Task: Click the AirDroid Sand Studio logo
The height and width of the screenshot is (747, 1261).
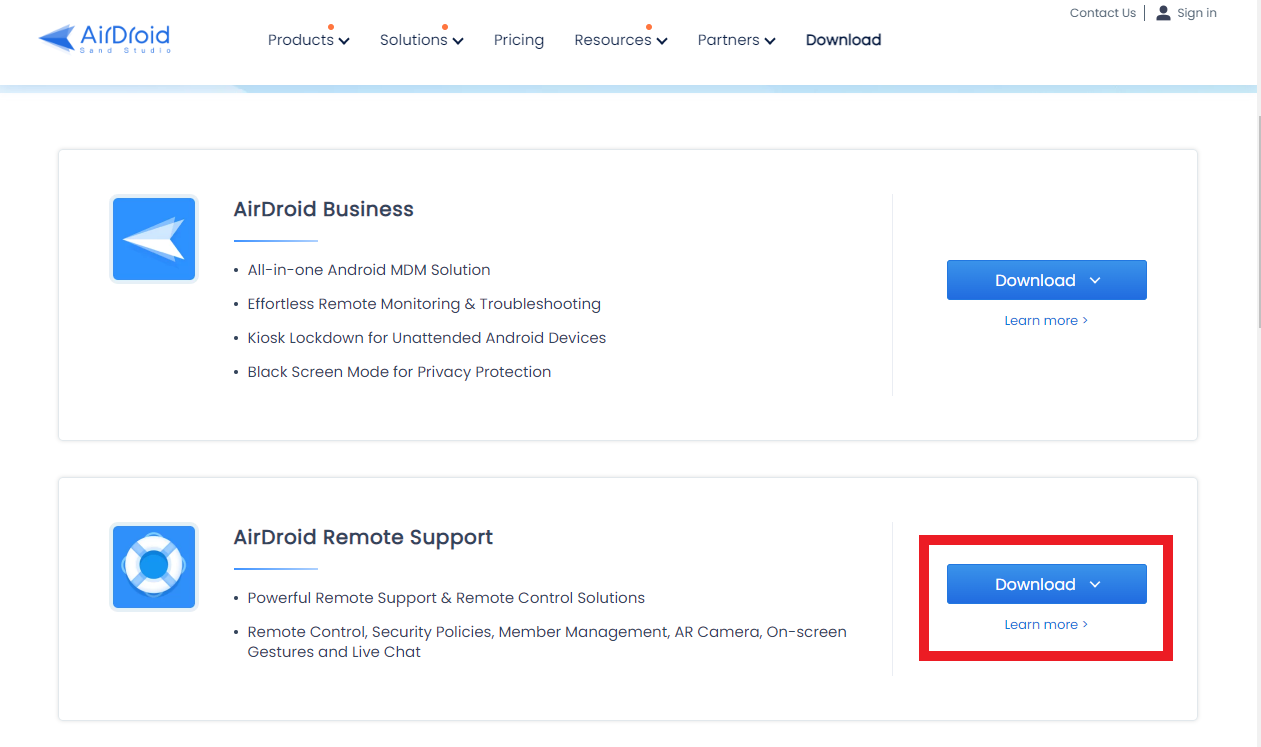Action: click(x=104, y=38)
